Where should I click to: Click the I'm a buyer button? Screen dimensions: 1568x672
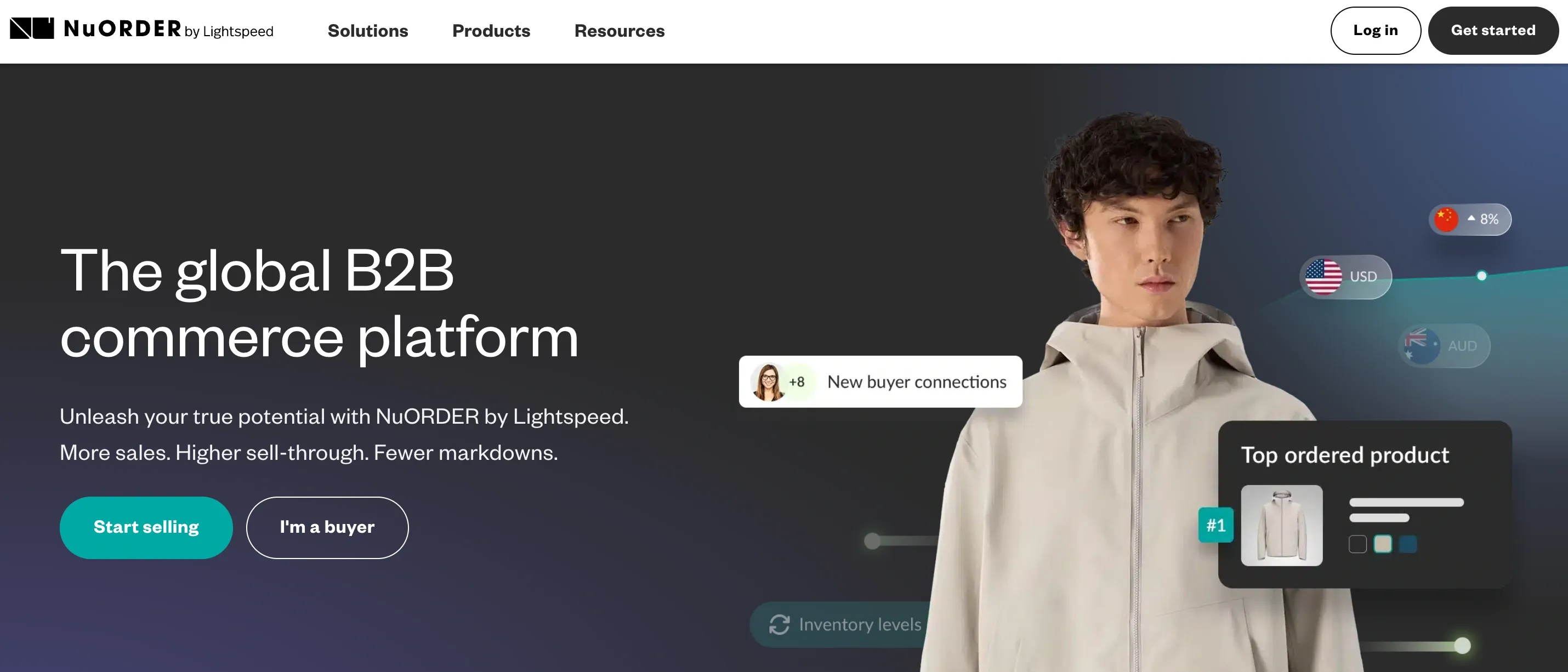click(327, 527)
